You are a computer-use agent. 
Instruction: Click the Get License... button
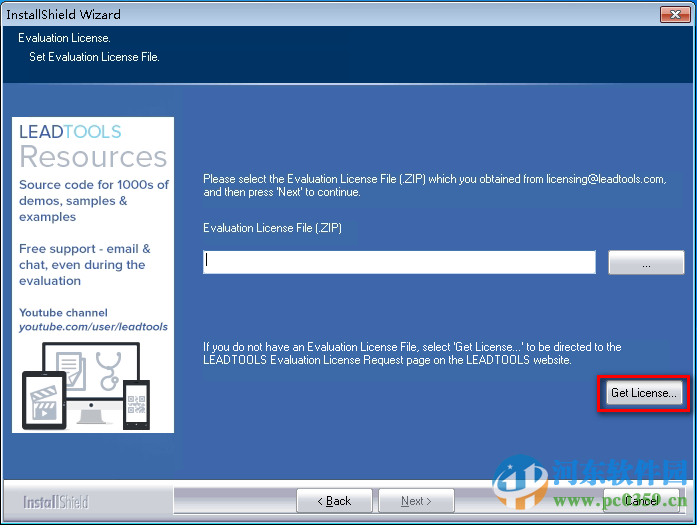coord(643,393)
